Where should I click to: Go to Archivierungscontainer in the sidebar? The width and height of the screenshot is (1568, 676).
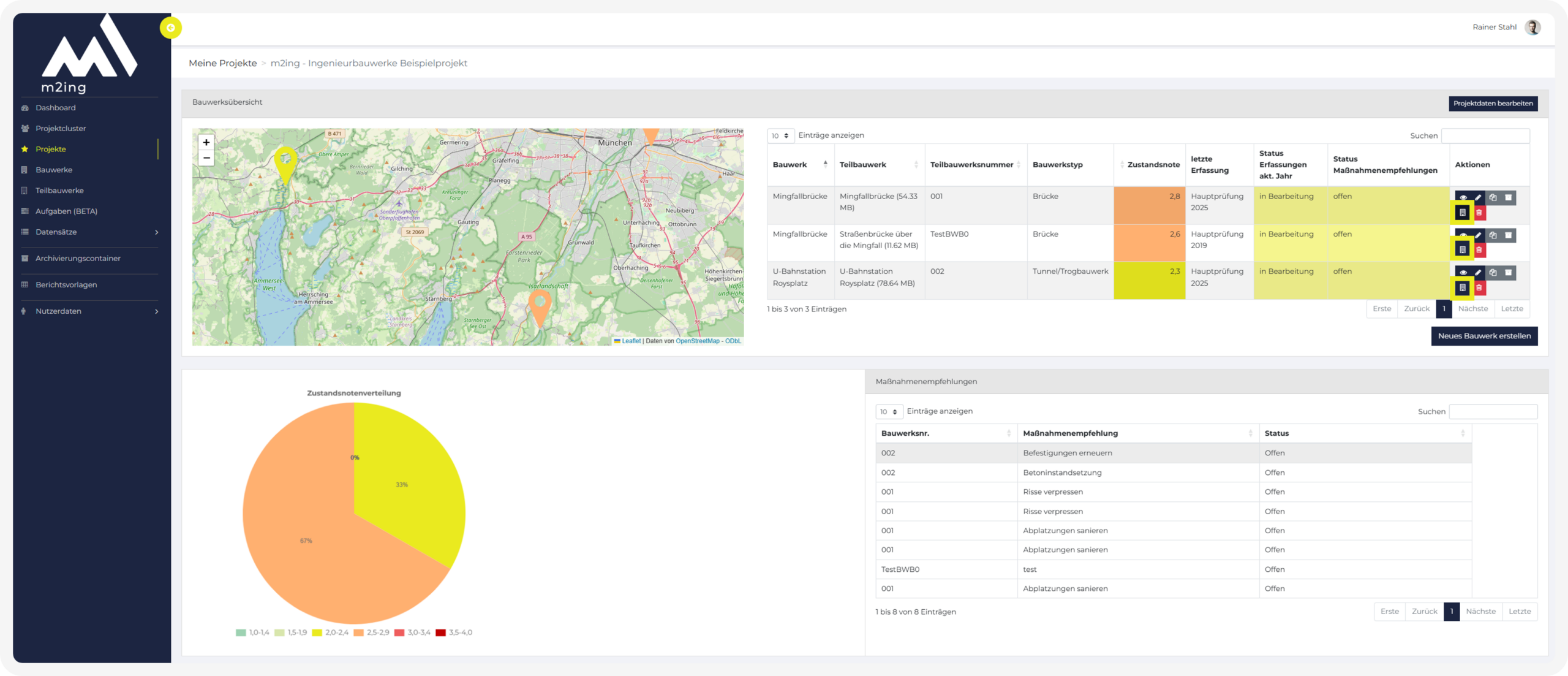click(x=78, y=259)
